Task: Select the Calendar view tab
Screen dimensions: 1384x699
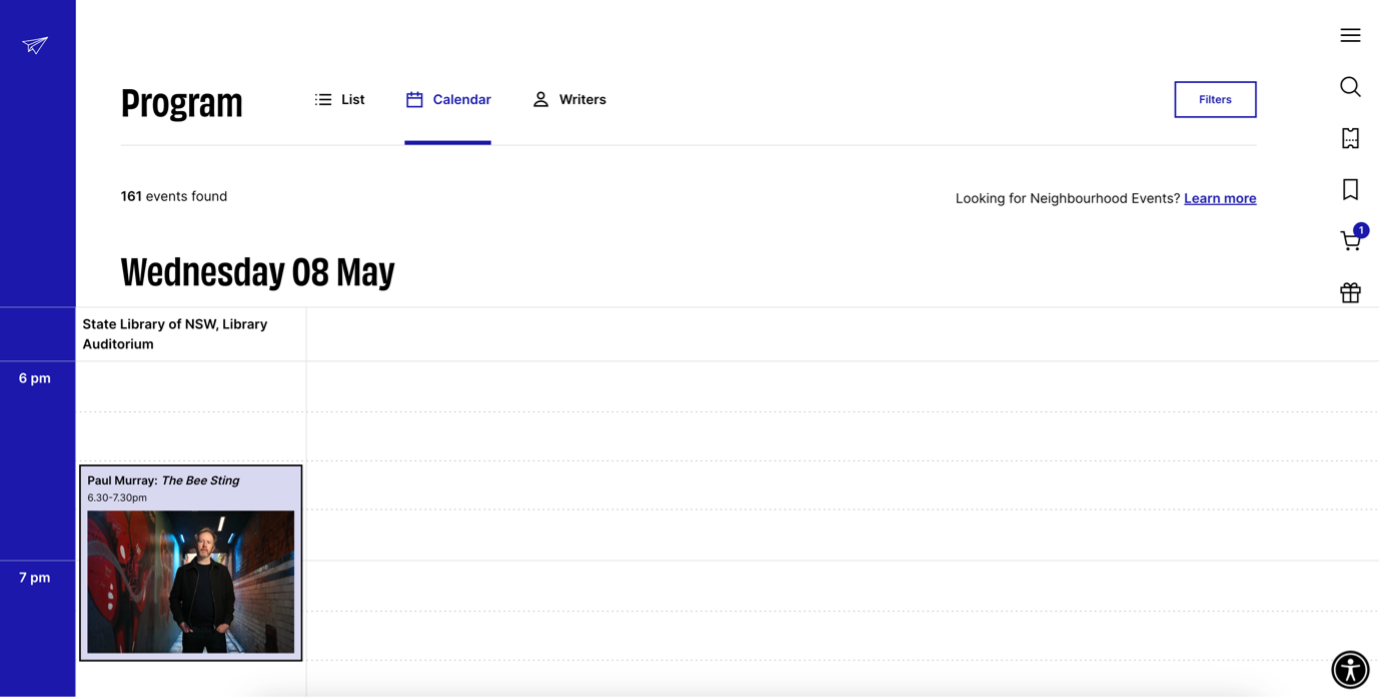Action: point(448,100)
